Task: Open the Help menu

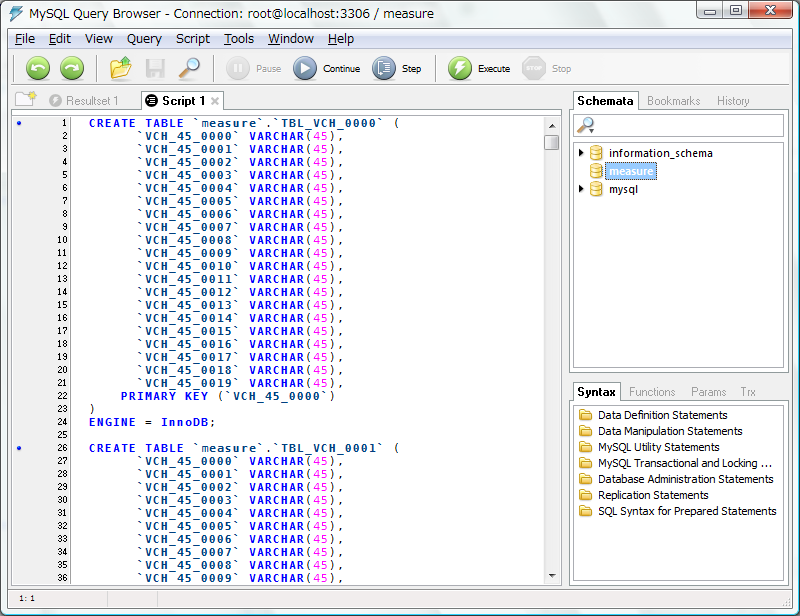Action: [341, 39]
